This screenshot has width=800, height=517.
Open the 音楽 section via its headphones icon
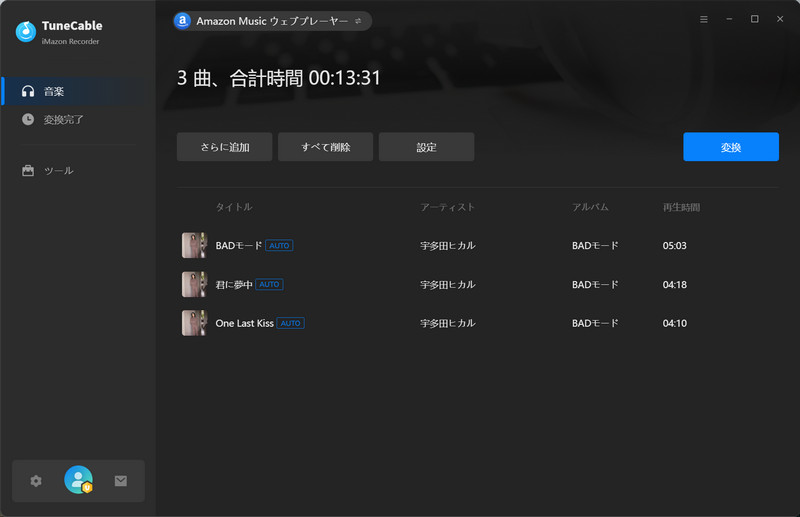(28, 91)
